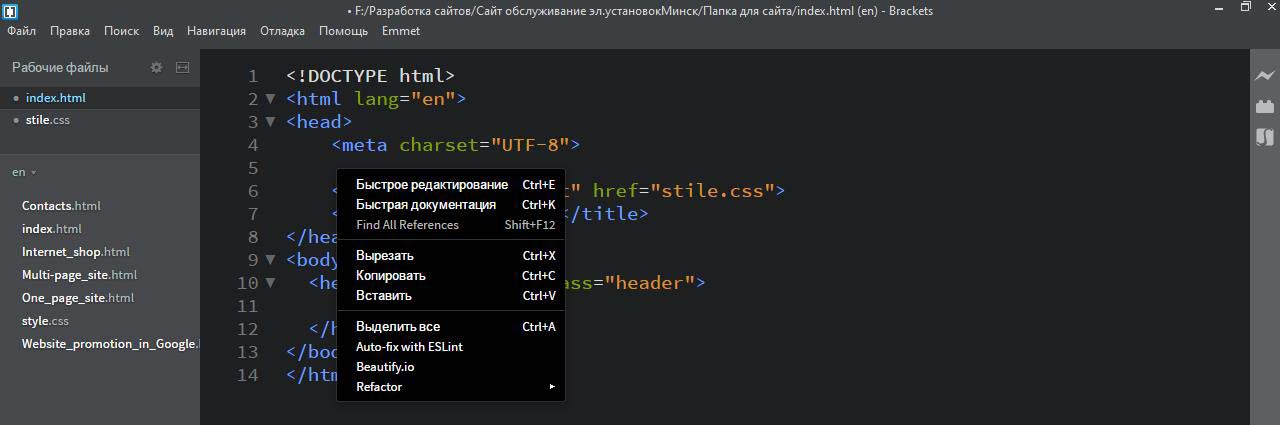Click the split view icon

pos(182,68)
